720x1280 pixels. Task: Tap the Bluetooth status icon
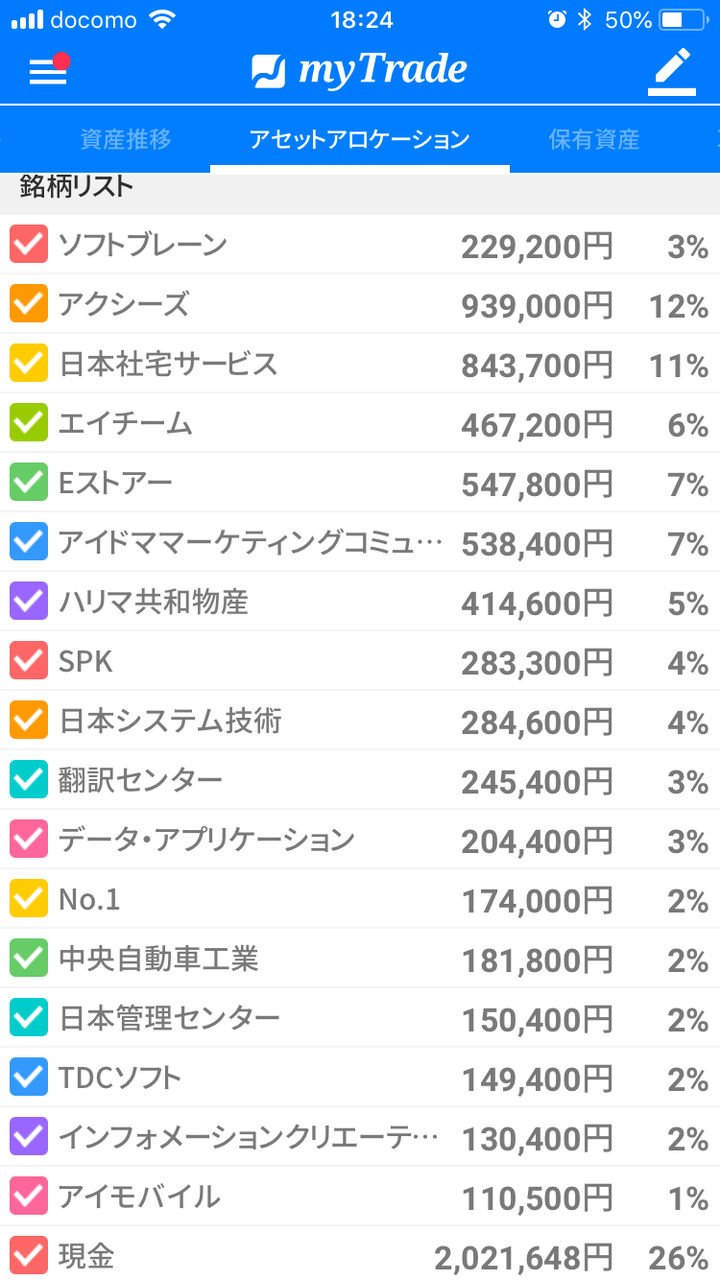(585, 20)
